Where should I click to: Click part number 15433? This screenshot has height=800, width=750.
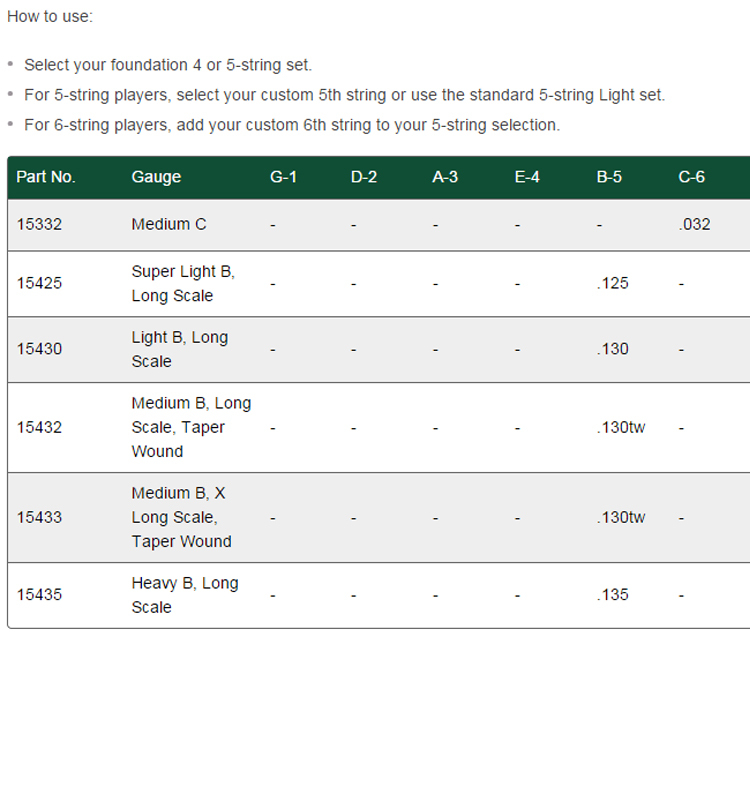click(39, 517)
